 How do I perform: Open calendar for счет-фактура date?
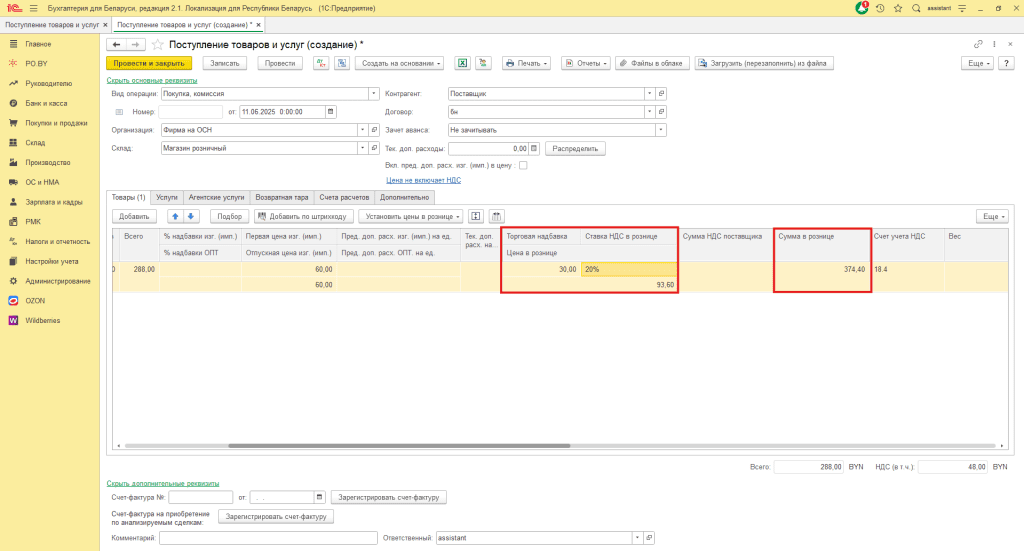tap(319, 497)
